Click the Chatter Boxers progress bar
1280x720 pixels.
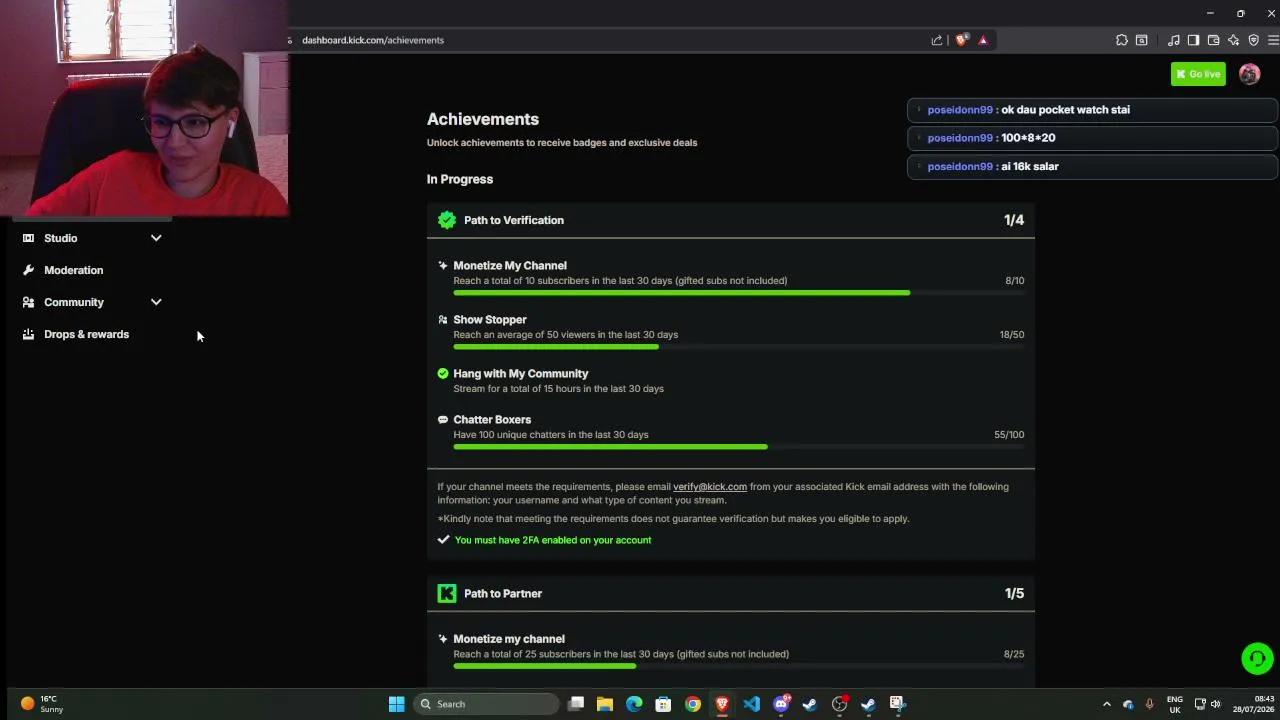[x=738, y=447]
